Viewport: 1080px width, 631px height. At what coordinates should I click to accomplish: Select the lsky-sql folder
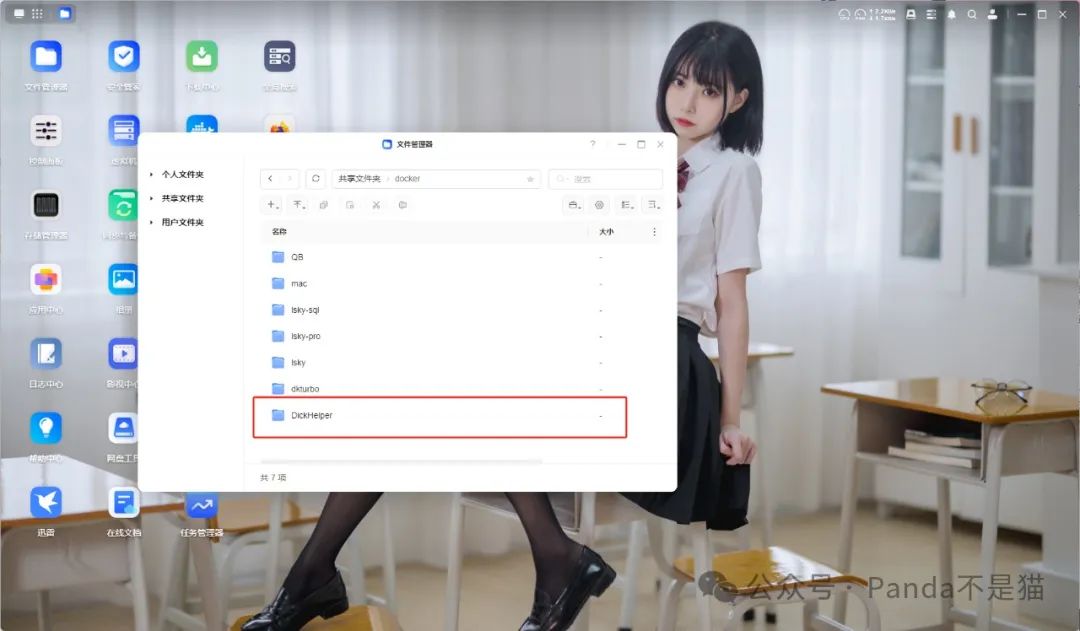click(x=461, y=310)
